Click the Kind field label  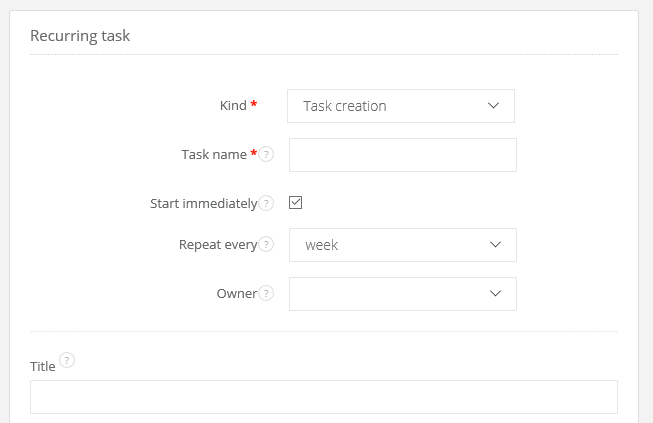coord(232,106)
